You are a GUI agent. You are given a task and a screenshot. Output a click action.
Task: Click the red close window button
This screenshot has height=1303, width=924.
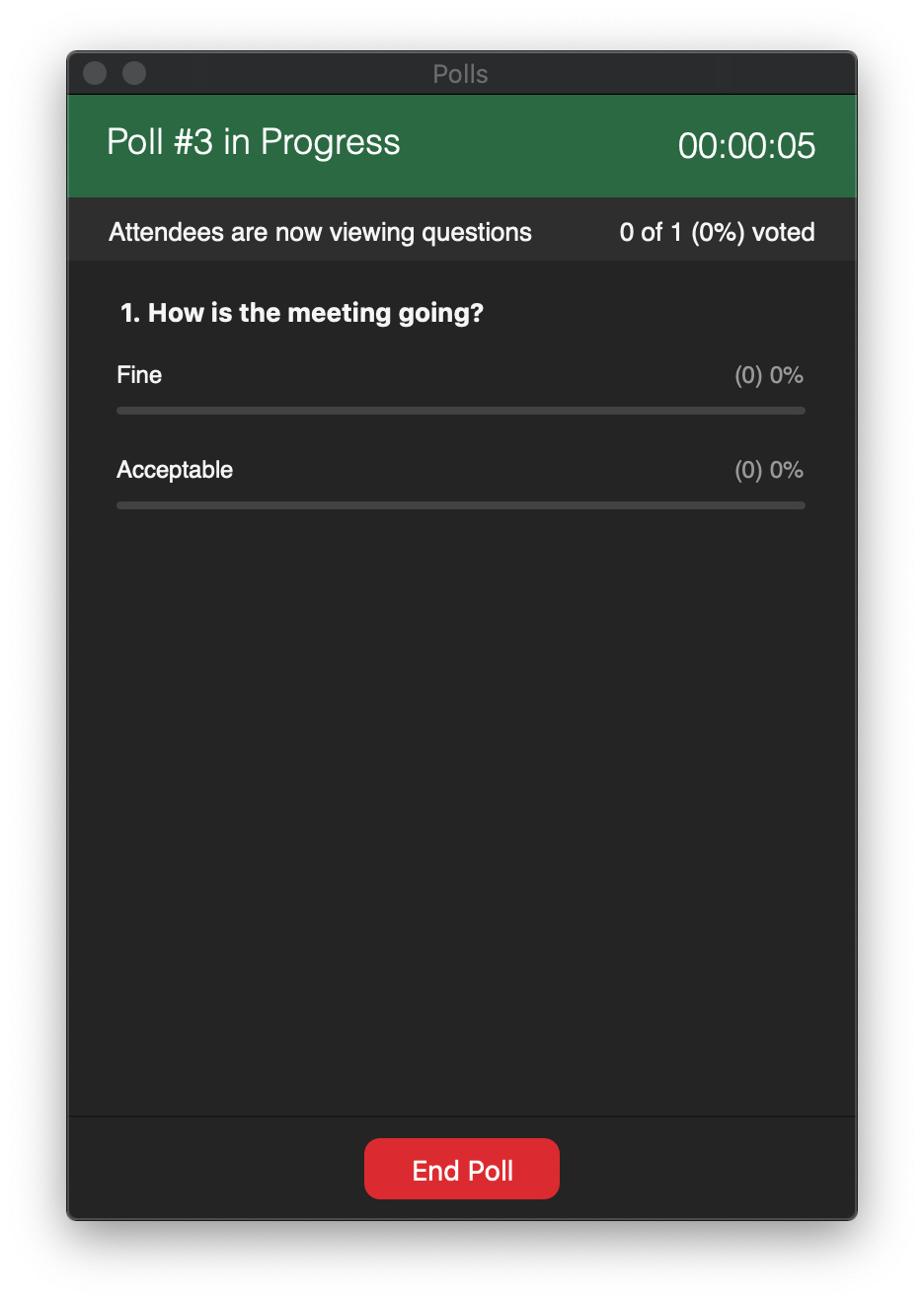[x=95, y=73]
